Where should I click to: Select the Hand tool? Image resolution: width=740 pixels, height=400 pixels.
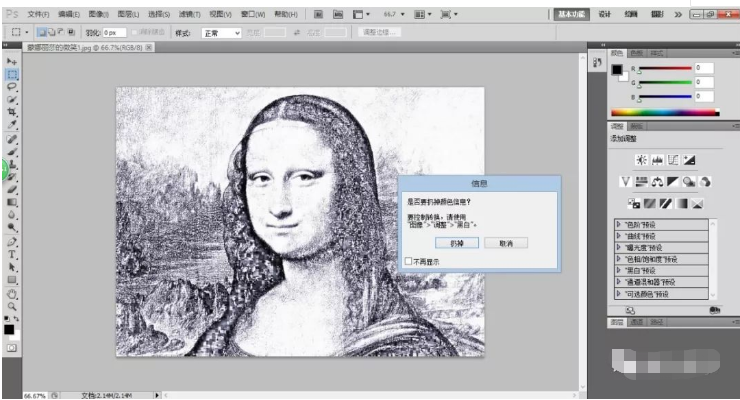pyautogui.click(x=12, y=294)
